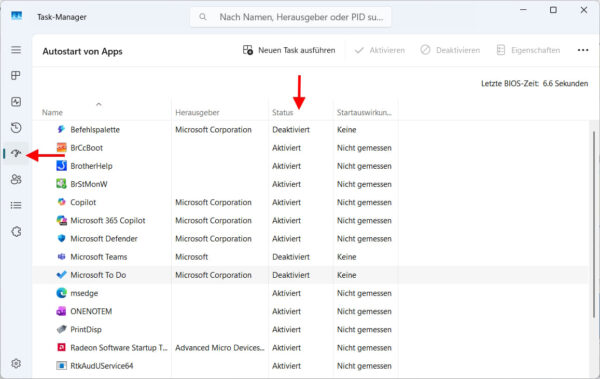Select the RtkAudUService64 entry name

tap(102, 366)
